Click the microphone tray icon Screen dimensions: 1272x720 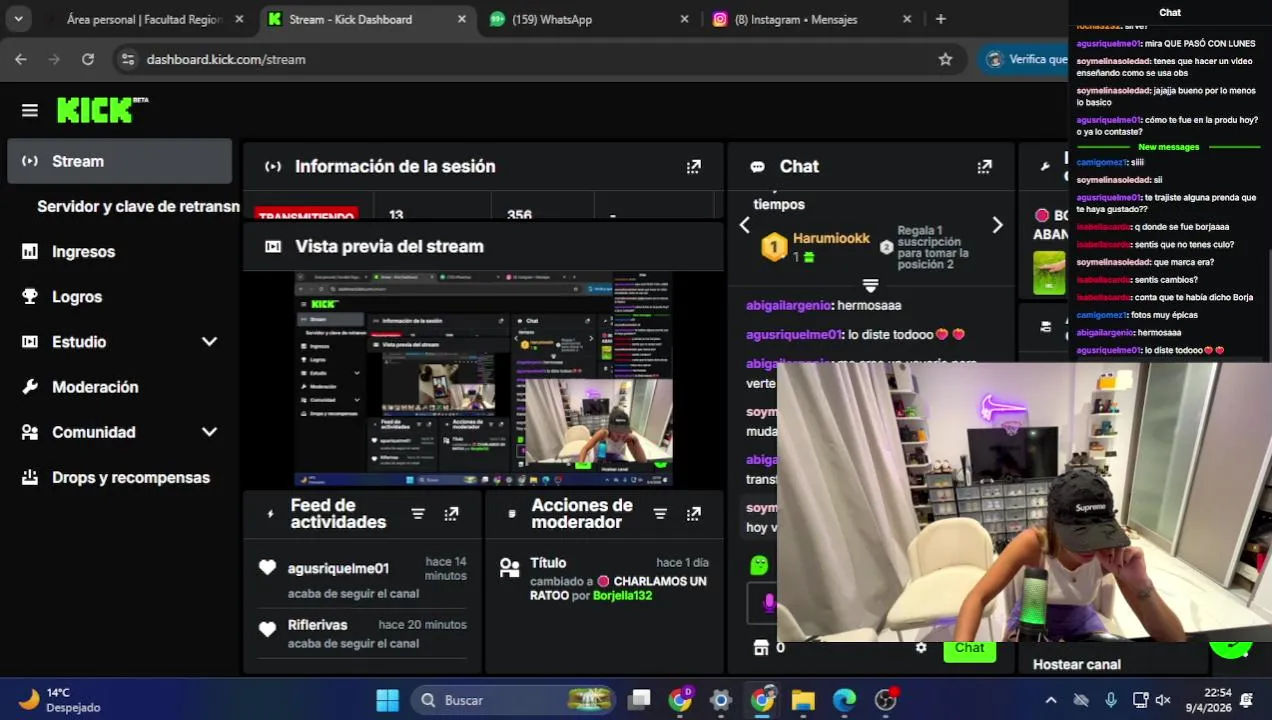1110,700
